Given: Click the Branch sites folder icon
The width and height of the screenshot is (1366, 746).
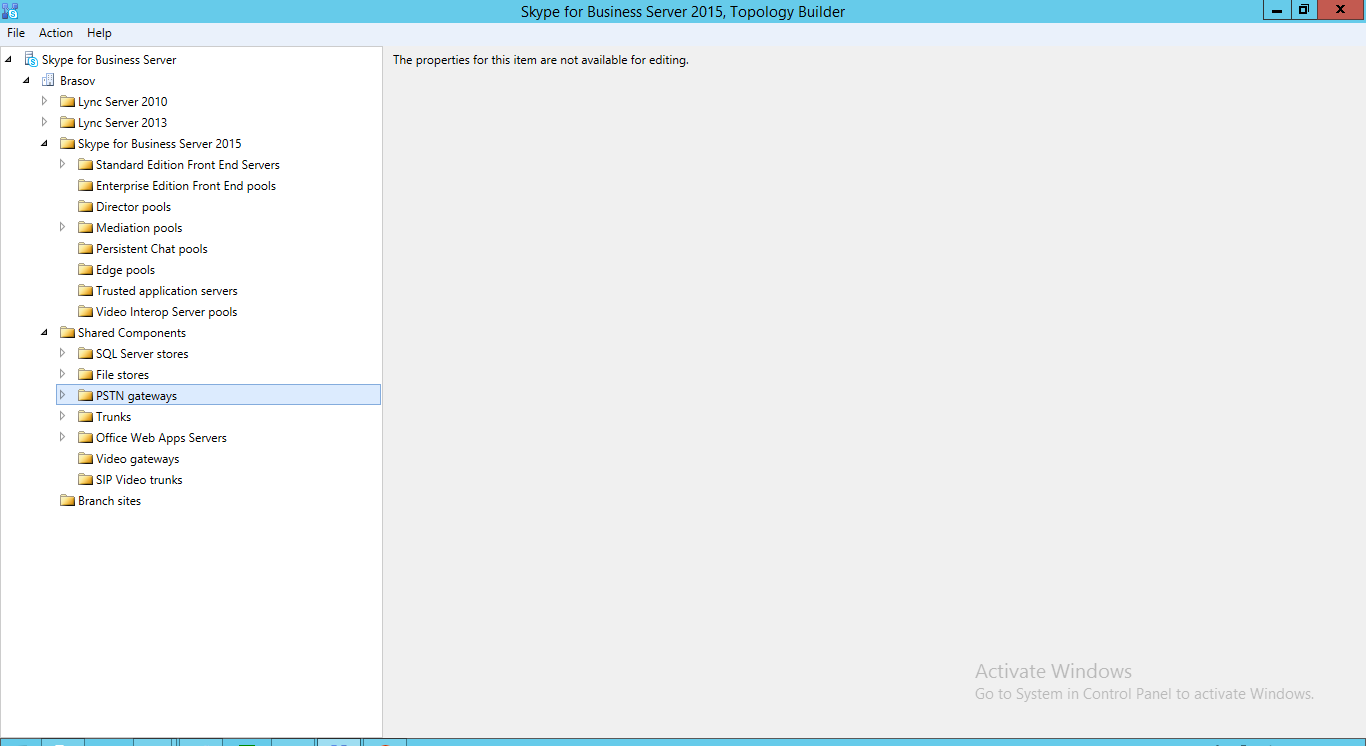Looking at the screenshot, I should coord(67,501).
